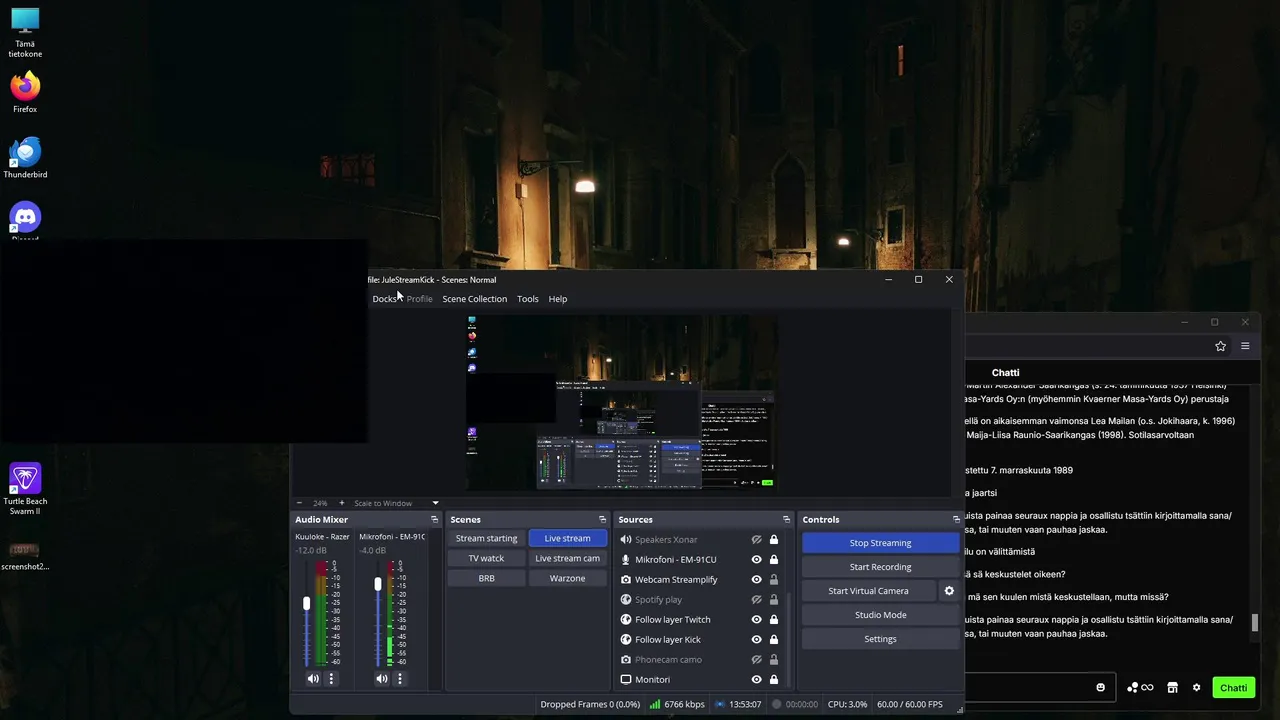This screenshot has width=1280, height=720.
Task: Open Virtual Camera configuration gear
Action: [x=949, y=591]
